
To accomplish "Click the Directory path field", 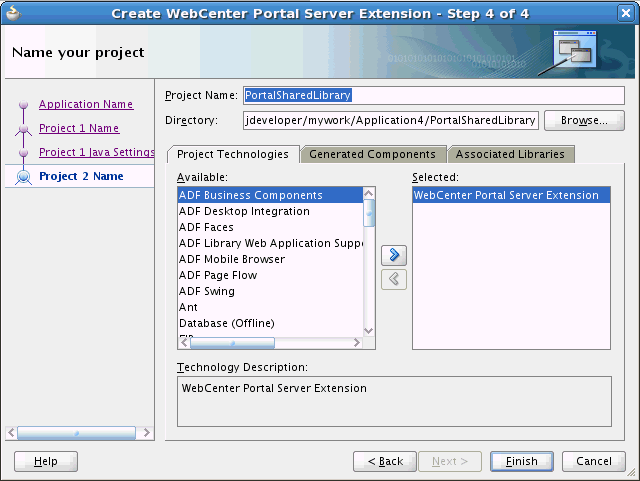I will (391, 120).
